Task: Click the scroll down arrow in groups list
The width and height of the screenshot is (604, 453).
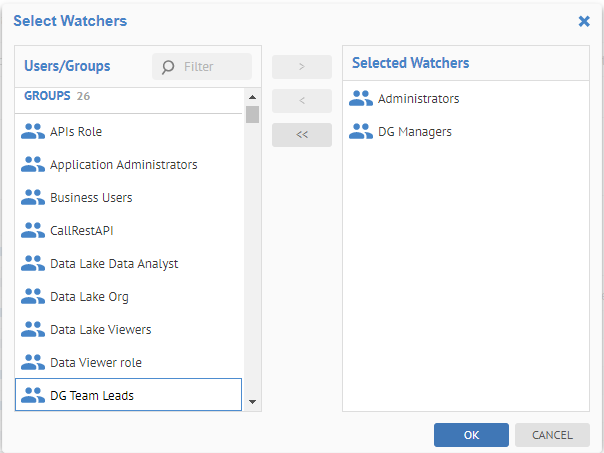Action: click(253, 402)
